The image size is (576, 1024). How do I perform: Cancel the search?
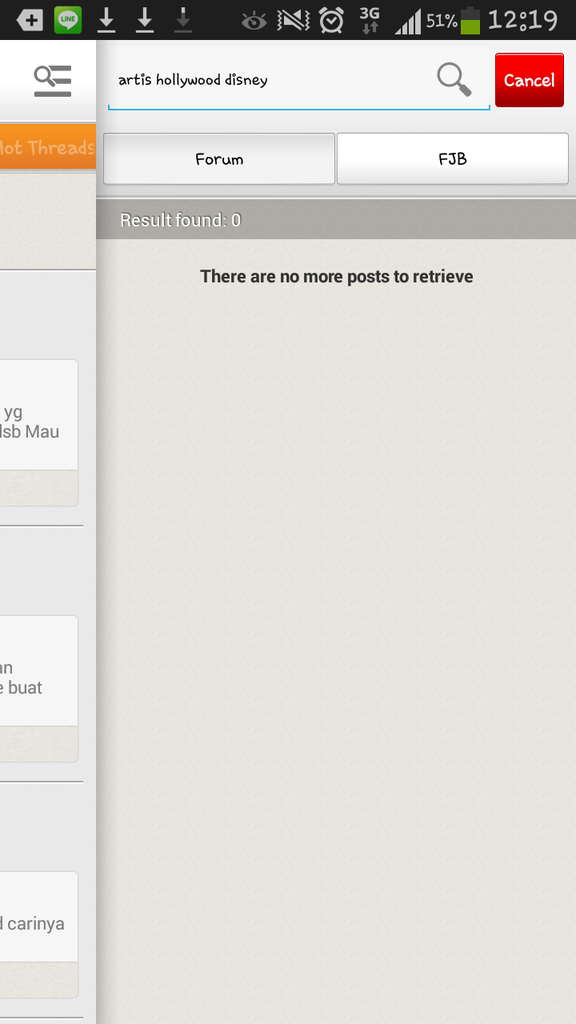pos(529,80)
